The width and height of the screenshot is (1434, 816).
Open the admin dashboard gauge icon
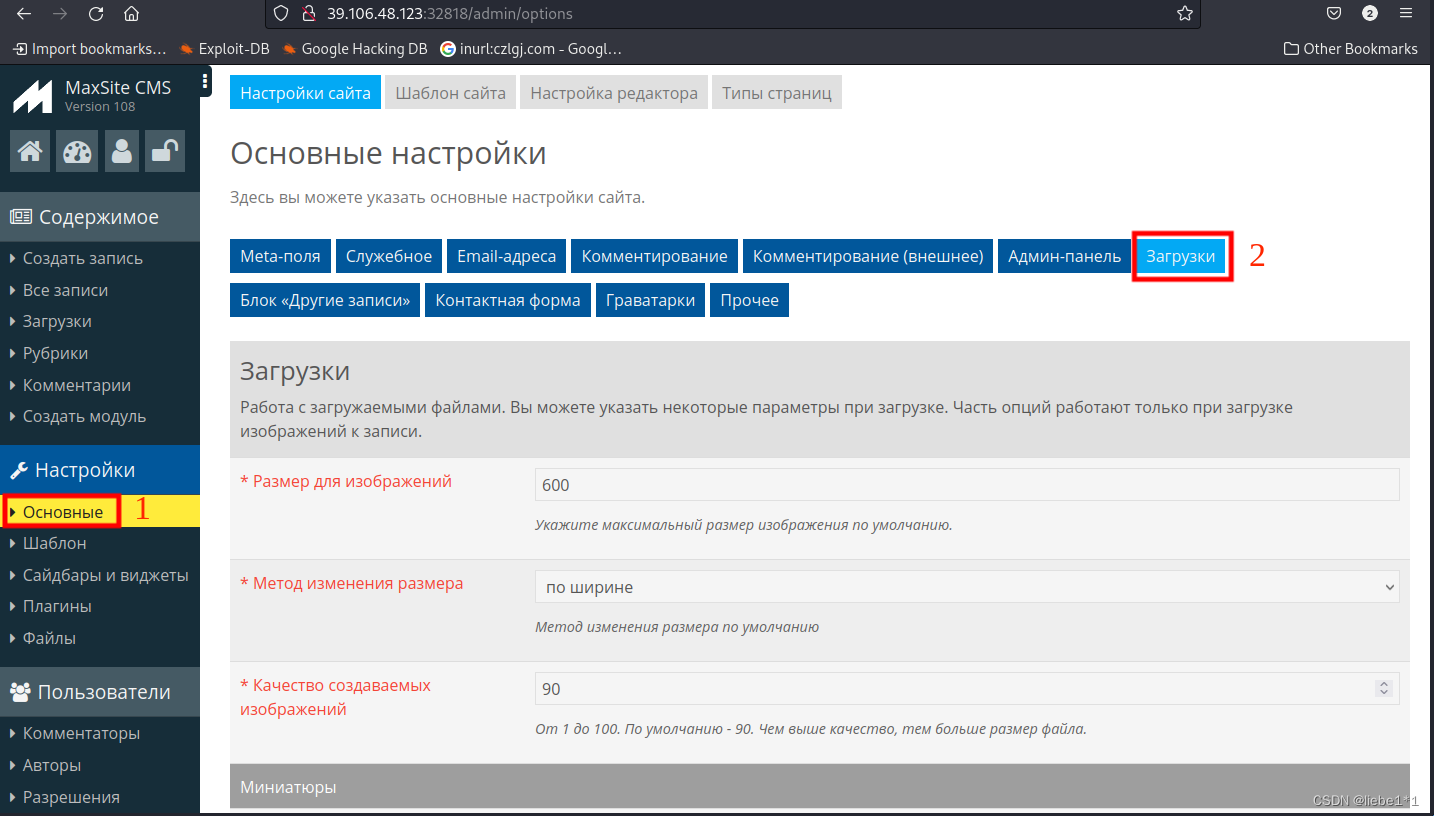[x=77, y=151]
